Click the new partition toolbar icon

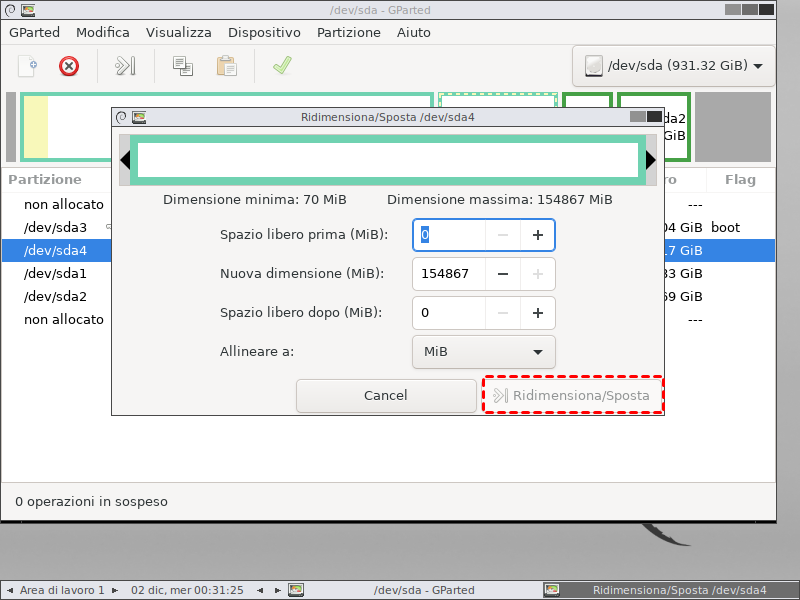coord(28,66)
